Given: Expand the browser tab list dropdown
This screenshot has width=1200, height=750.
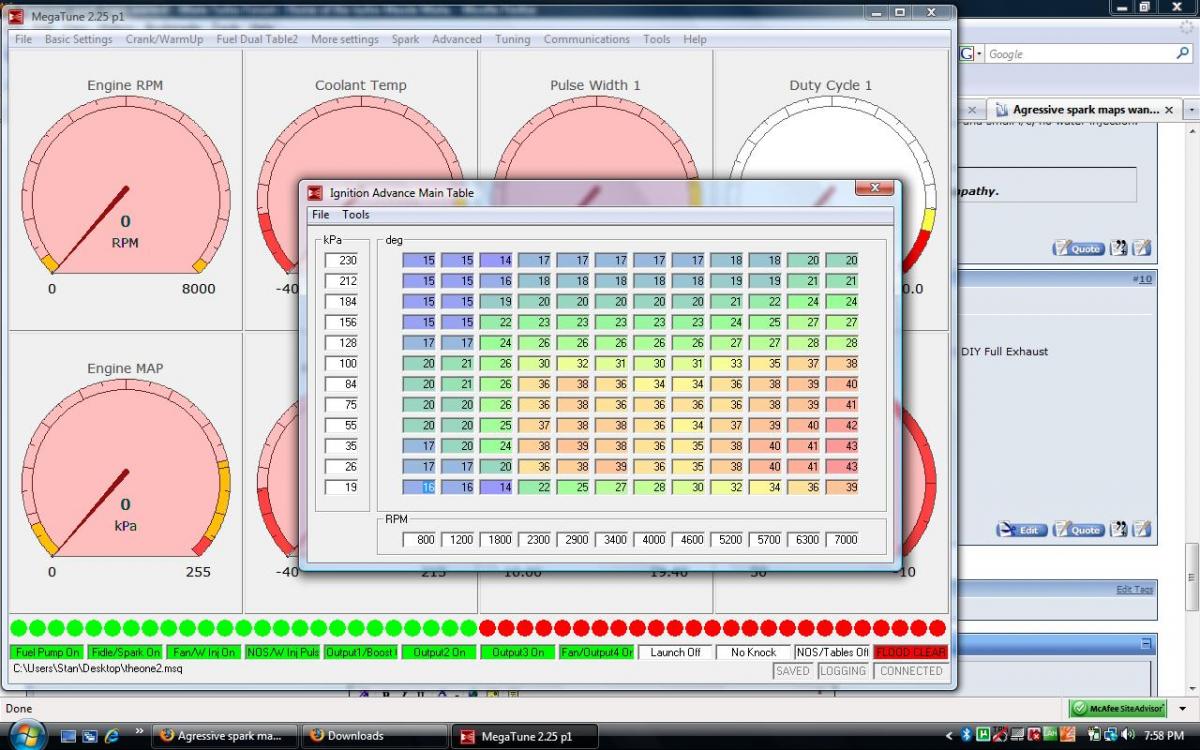Looking at the screenshot, I should tap(1191, 109).
